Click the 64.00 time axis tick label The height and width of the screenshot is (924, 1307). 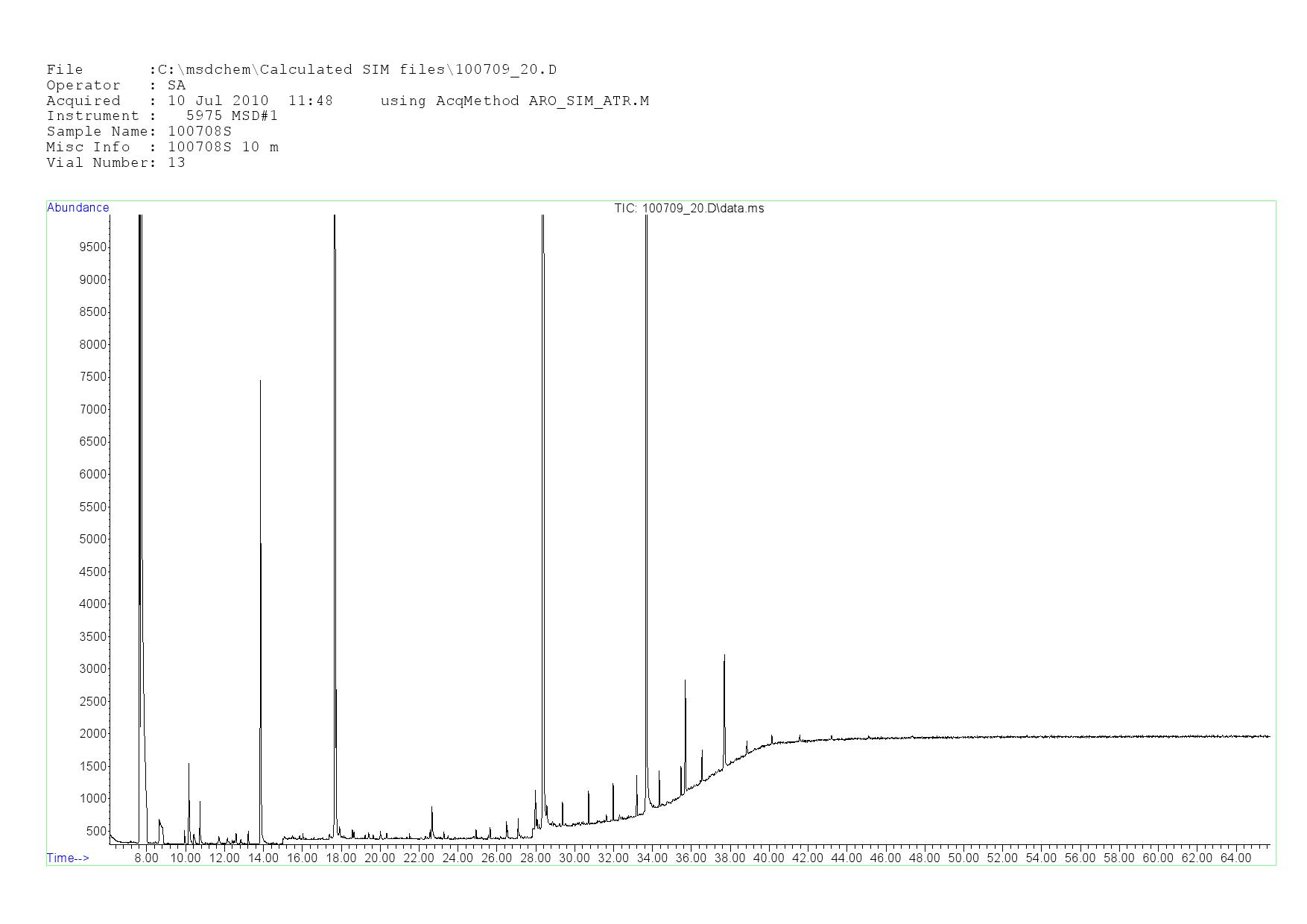point(1235,858)
